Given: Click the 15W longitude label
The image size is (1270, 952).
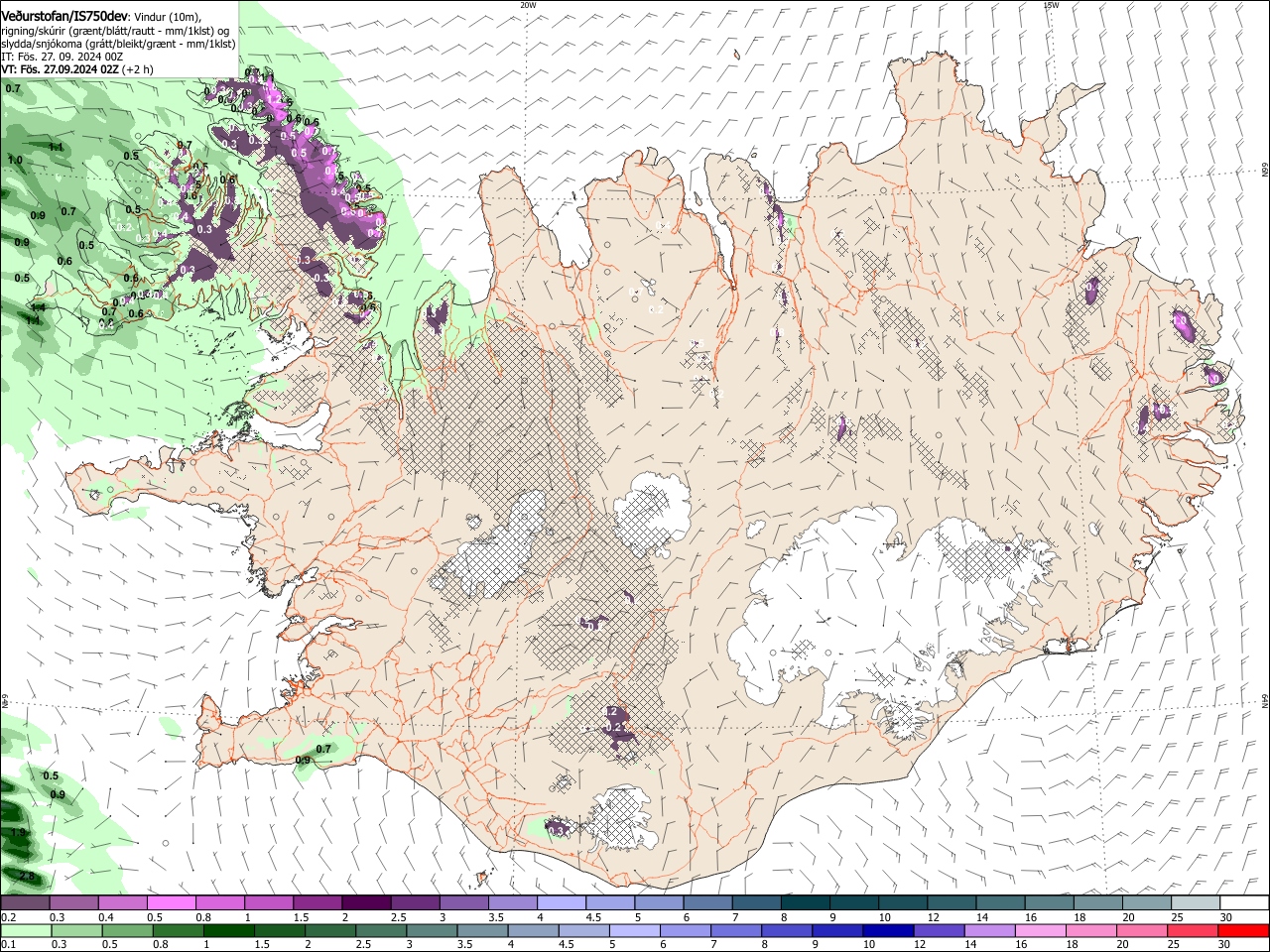Looking at the screenshot, I should (1051, 5).
